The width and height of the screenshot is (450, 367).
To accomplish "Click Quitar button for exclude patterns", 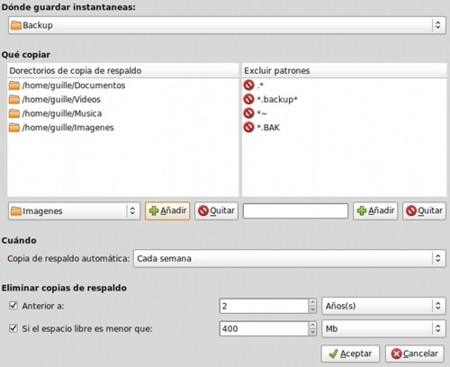I will pos(424,211).
